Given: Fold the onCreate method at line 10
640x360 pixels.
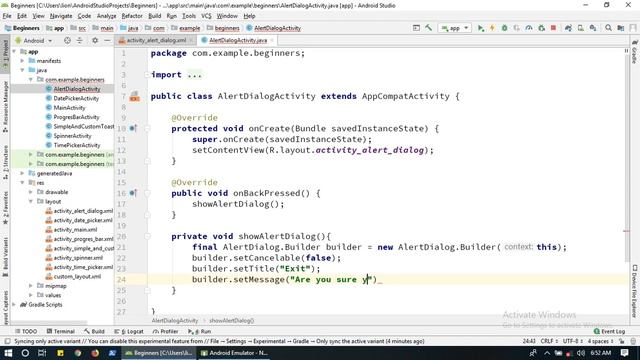Looking at the screenshot, I should click(x=147, y=128).
